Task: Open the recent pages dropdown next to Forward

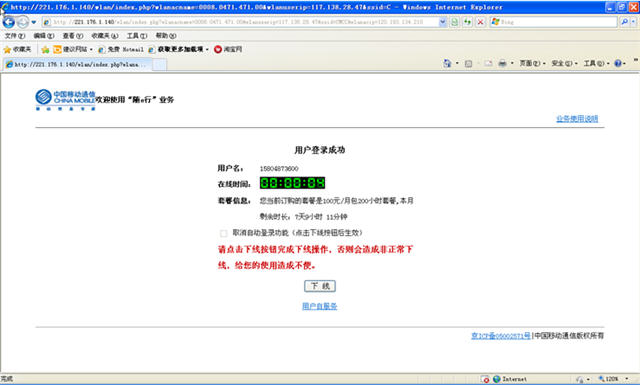Action: (34, 22)
